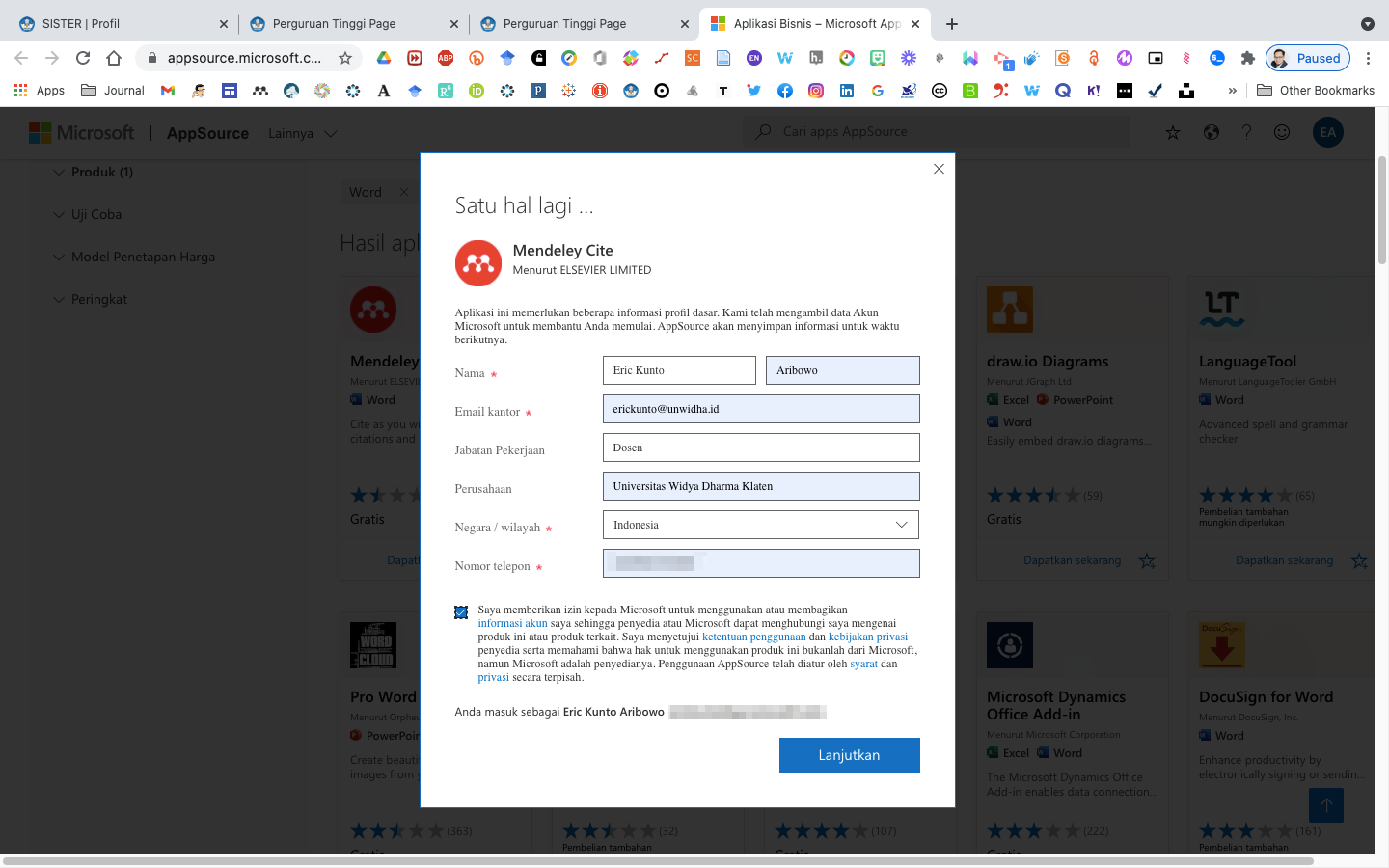1389x868 pixels.
Task: Open the Adblock Plus (ABP) extension
Action: click(x=445, y=58)
